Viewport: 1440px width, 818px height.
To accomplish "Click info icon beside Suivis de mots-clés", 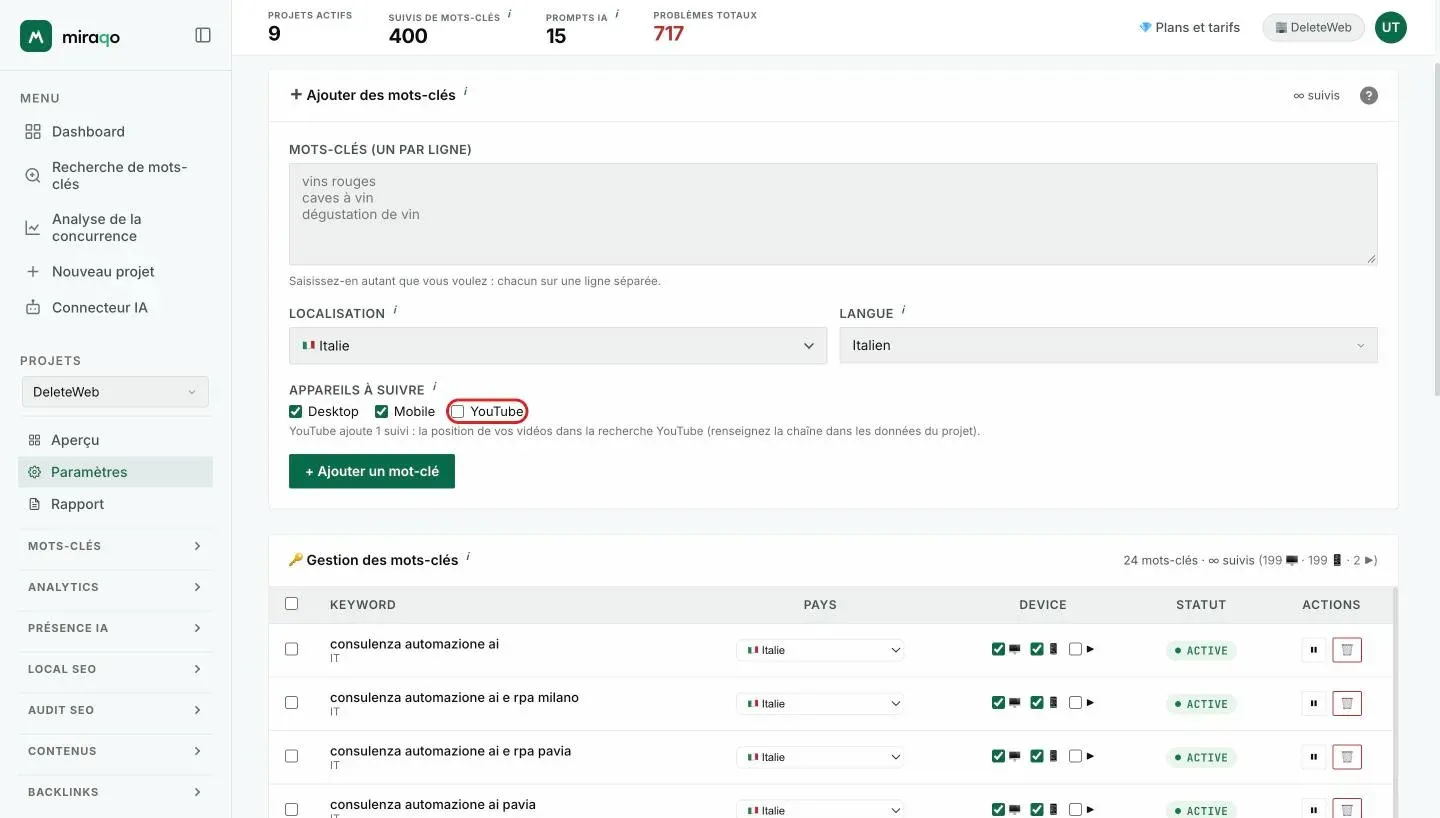I will coord(509,14).
